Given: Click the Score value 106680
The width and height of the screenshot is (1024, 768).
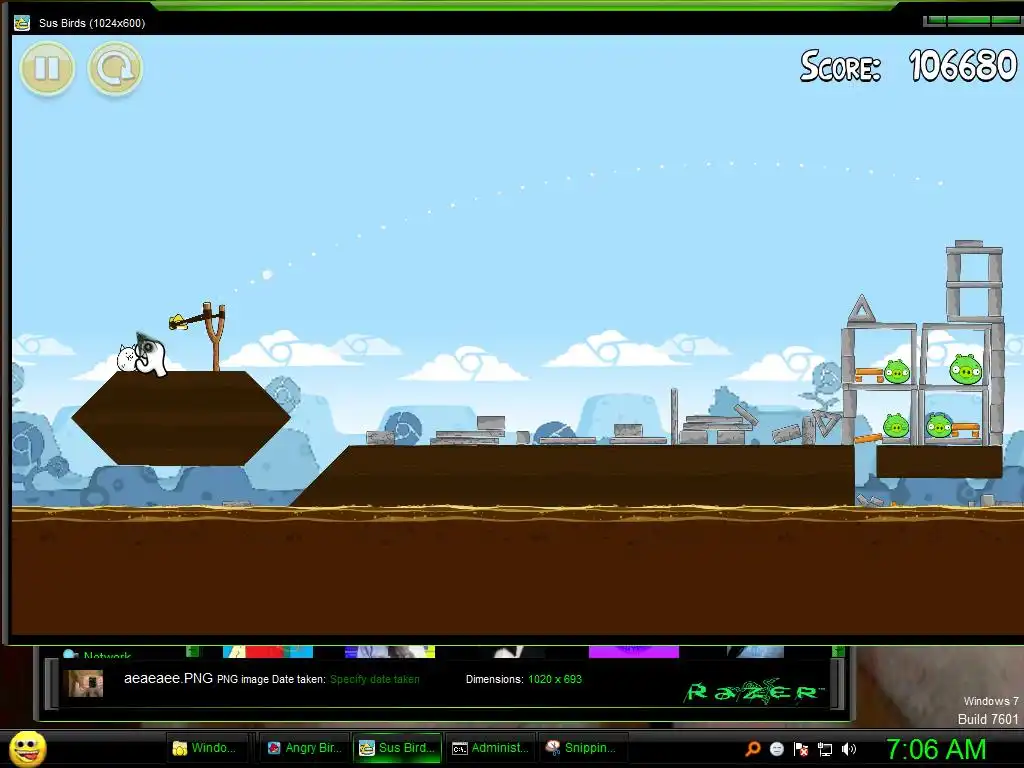Looking at the screenshot, I should 963,66.
